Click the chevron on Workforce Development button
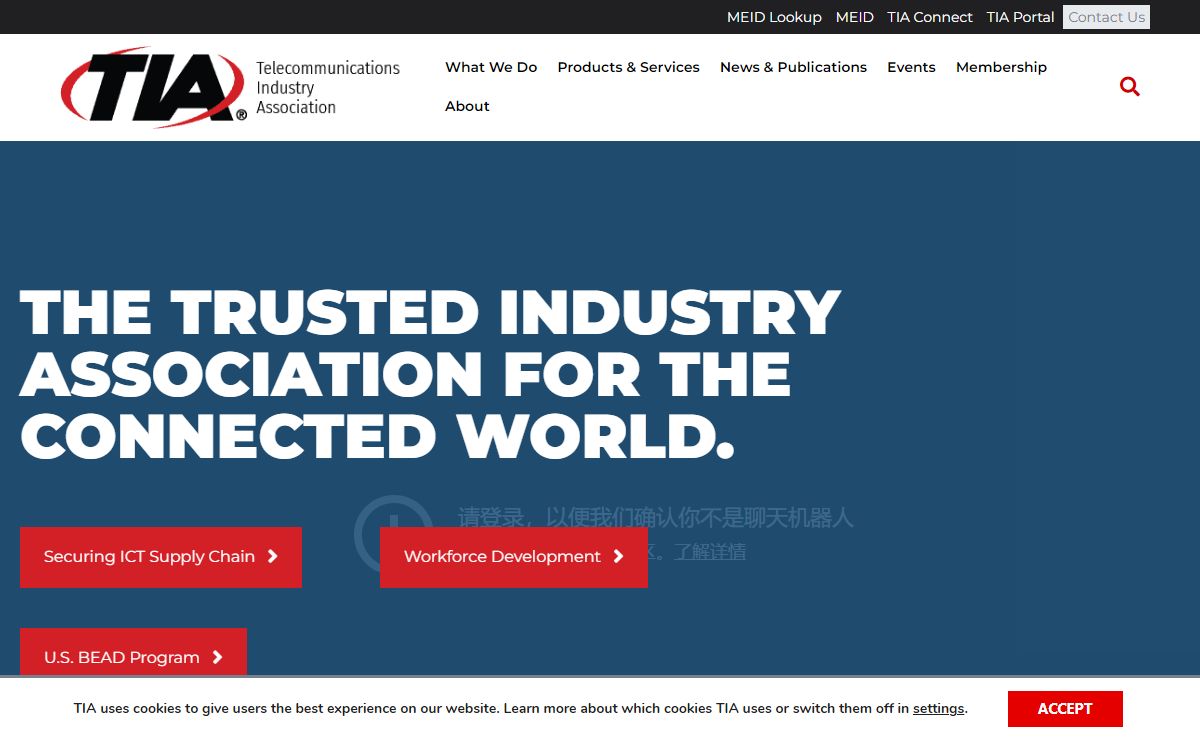The width and height of the screenshot is (1200, 740). (618, 557)
